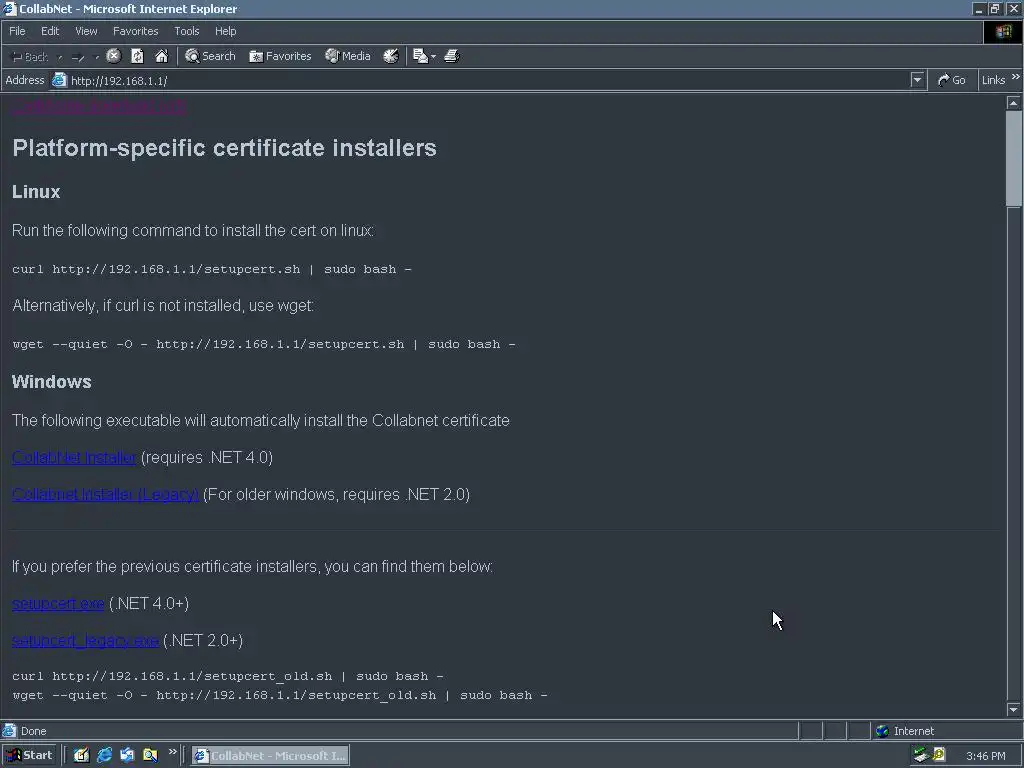Click the Linux section heading
This screenshot has width=1024, height=768.
[36, 192]
